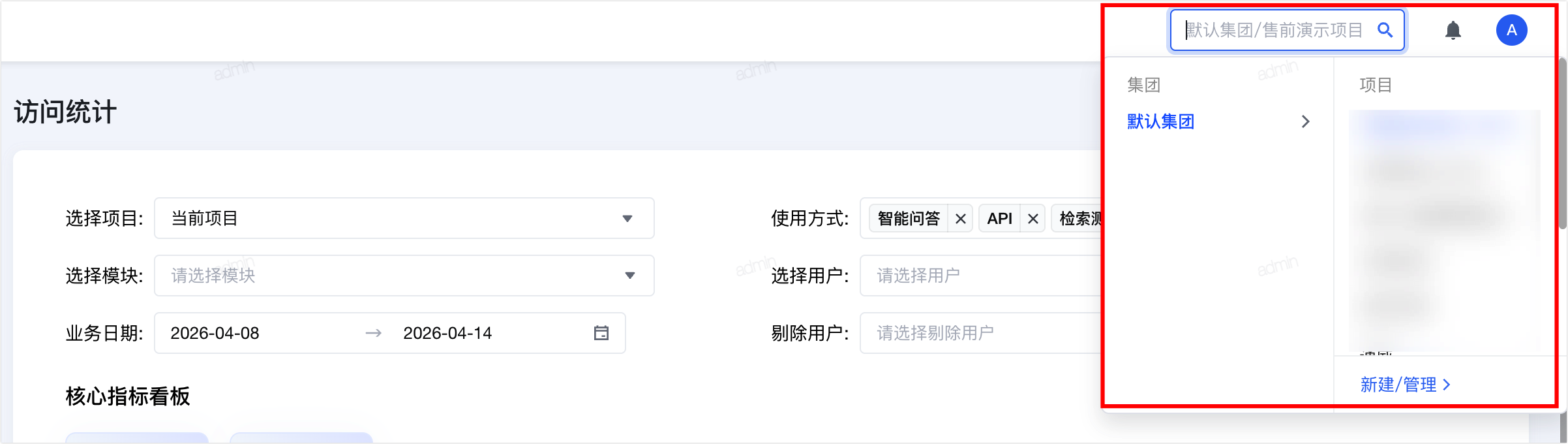The image size is (1568, 444).
Task: Open the 选择模块 dropdown arrow
Action: pos(629,276)
